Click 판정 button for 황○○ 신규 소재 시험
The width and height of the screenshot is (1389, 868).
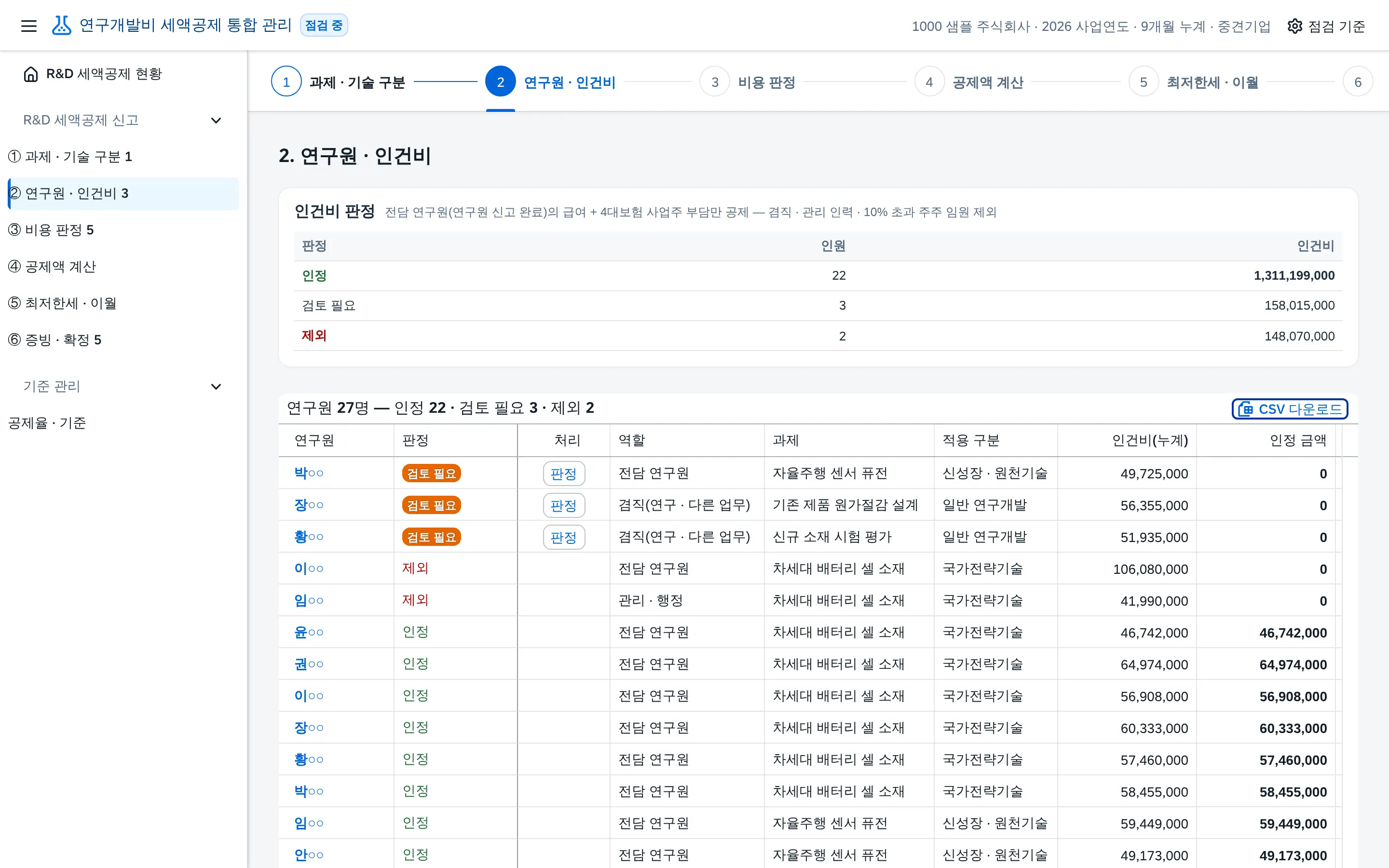click(564, 537)
